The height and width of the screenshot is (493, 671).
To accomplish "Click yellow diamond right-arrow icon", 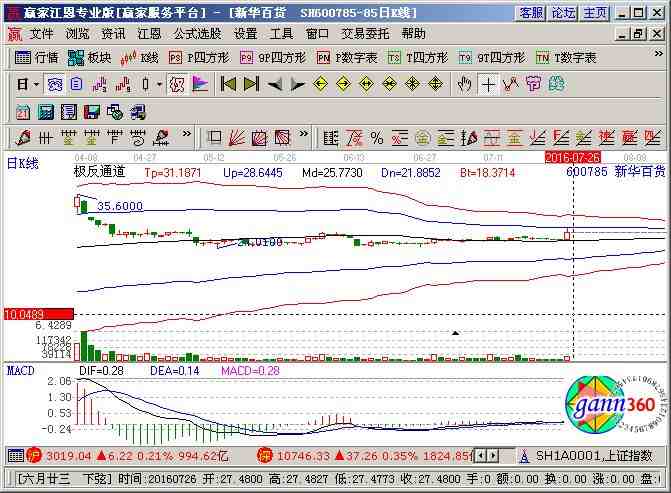I will point(344,84).
